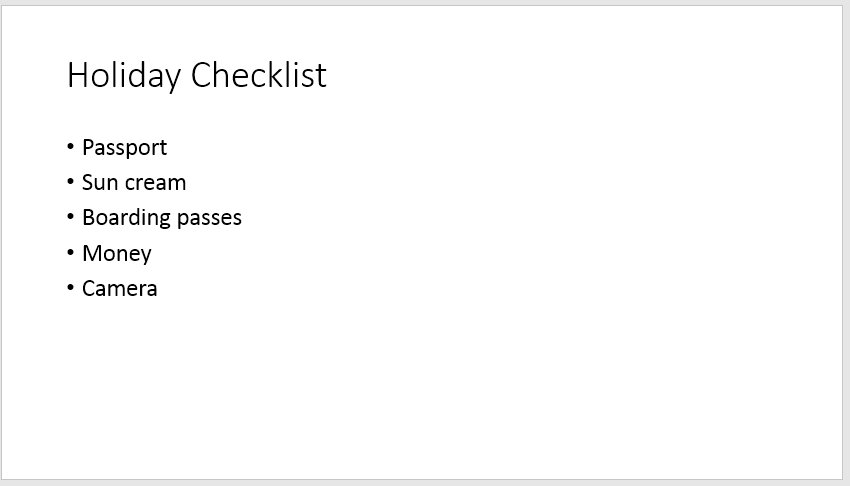The height and width of the screenshot is (486, 850).
Task: Select the Passport bullet text
Action: tap(125, 147)
